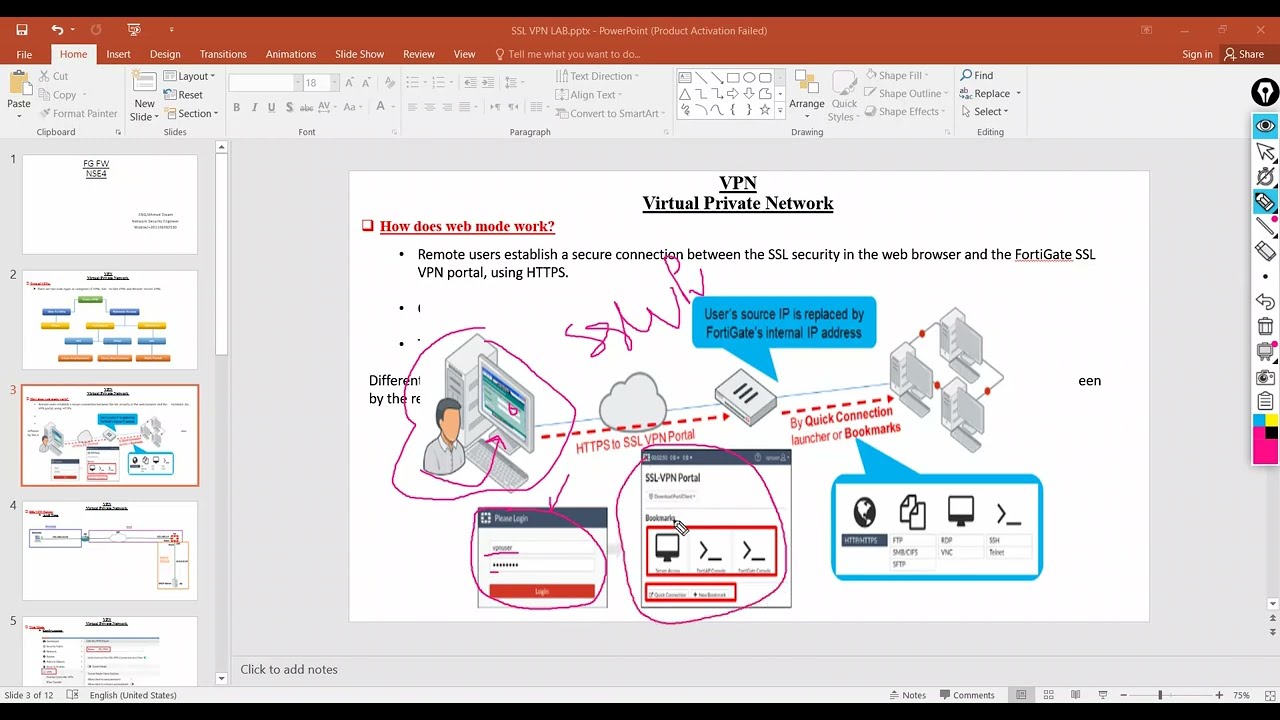Click the Share button

click(x=1244, y=54)
